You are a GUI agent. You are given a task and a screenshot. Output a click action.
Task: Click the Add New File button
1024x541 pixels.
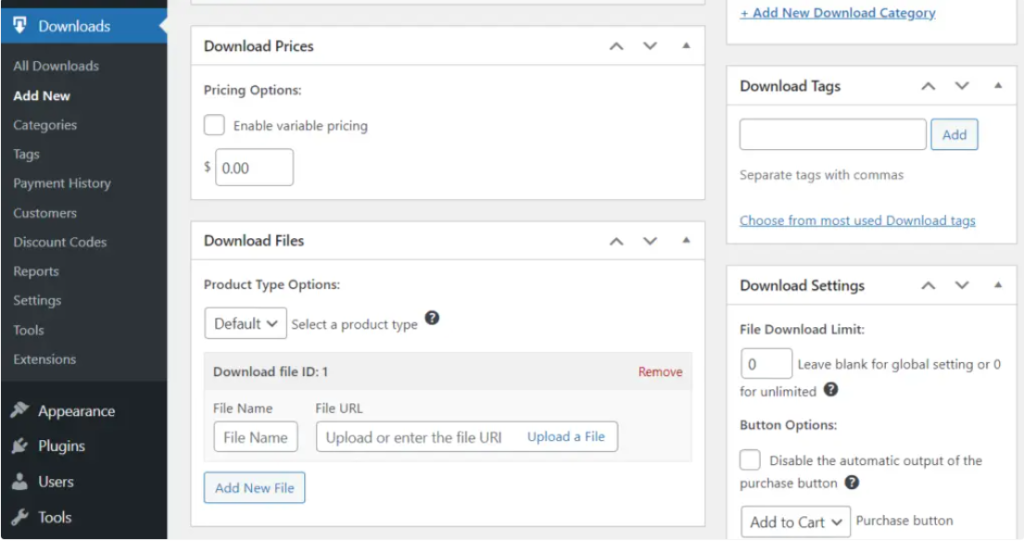254,488
